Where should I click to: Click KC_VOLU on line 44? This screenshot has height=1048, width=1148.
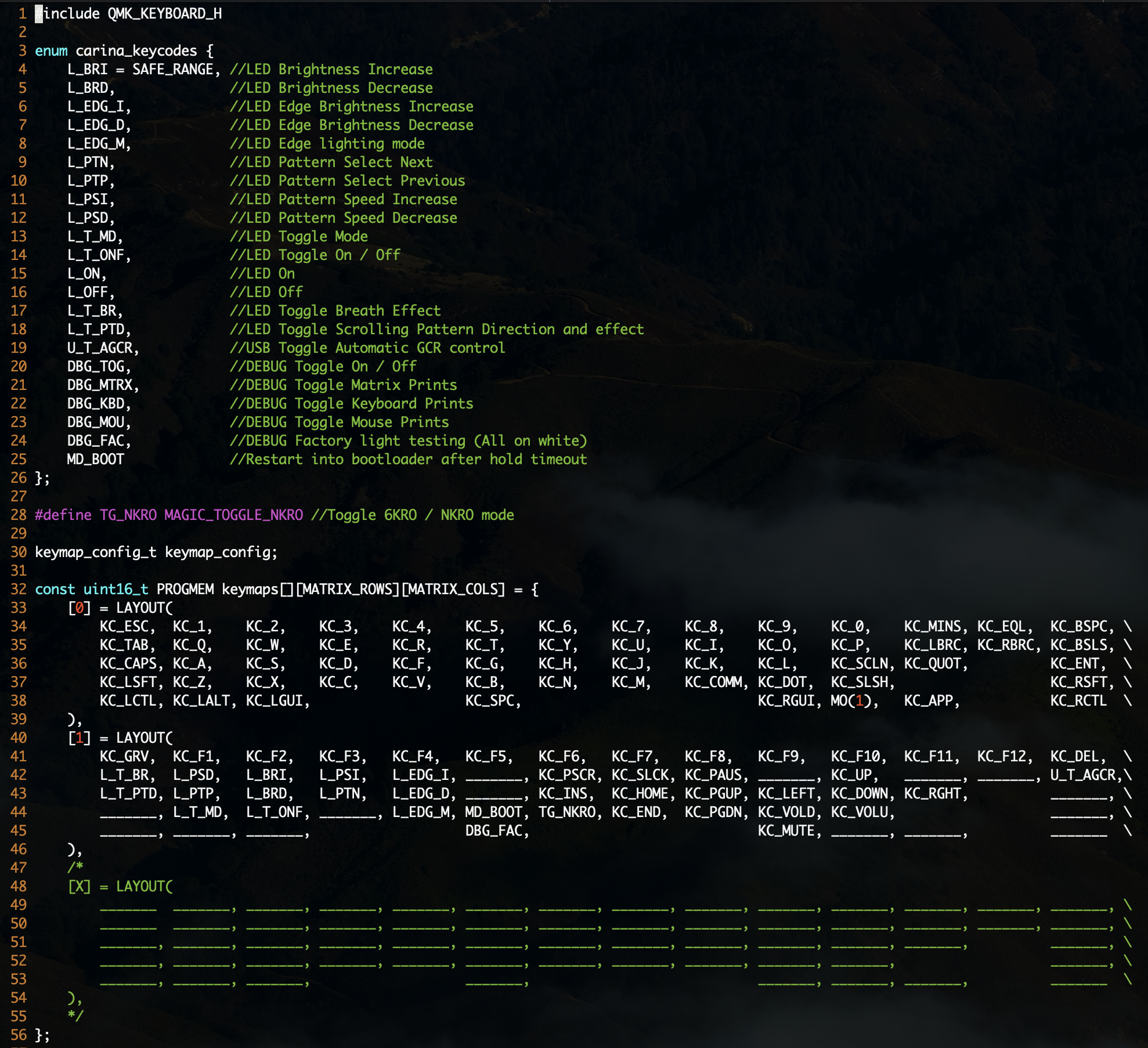[x=860, y=812]
